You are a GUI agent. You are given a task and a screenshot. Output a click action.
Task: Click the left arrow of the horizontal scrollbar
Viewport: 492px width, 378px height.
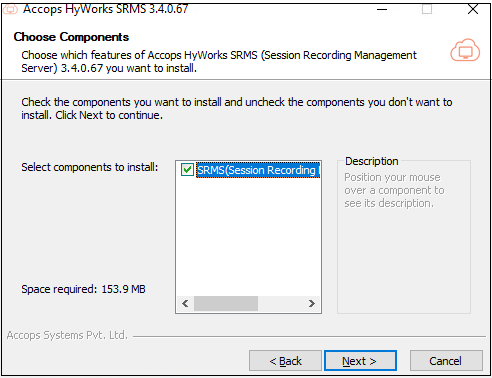coord(185,303)
